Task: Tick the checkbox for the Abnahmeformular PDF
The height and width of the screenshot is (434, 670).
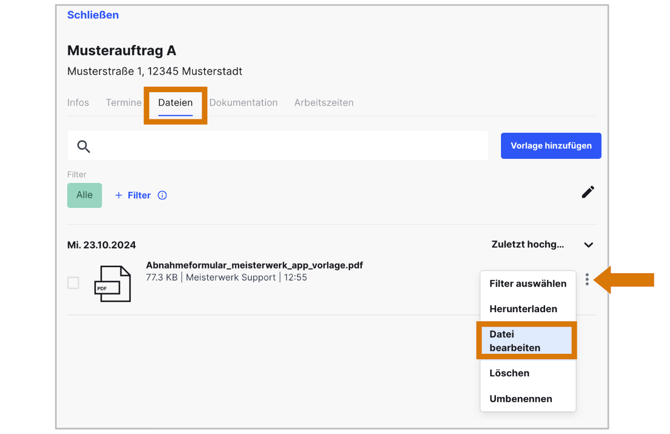Action: (73, 283)
